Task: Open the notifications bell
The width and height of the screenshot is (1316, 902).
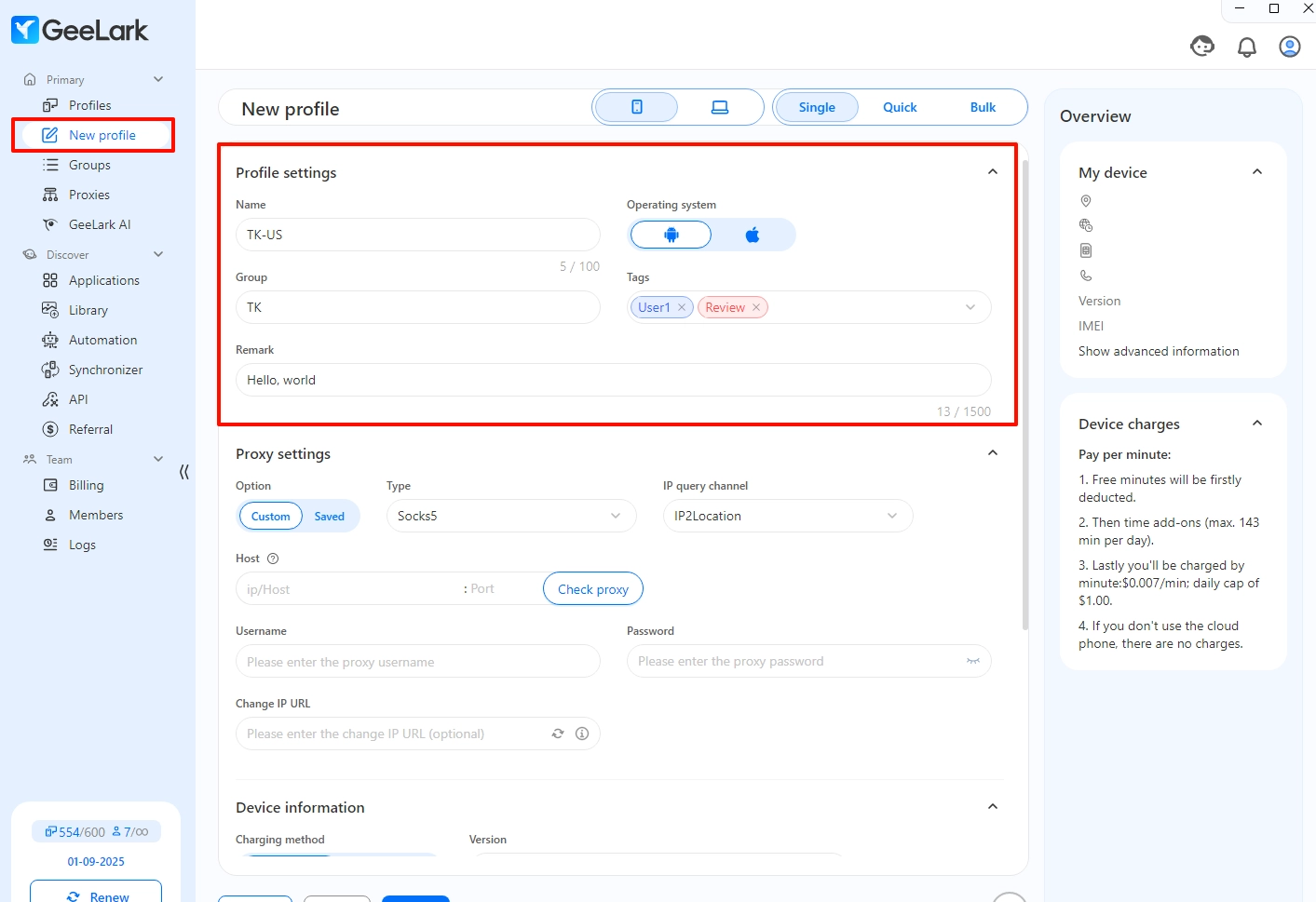Action: (1246, 47)
